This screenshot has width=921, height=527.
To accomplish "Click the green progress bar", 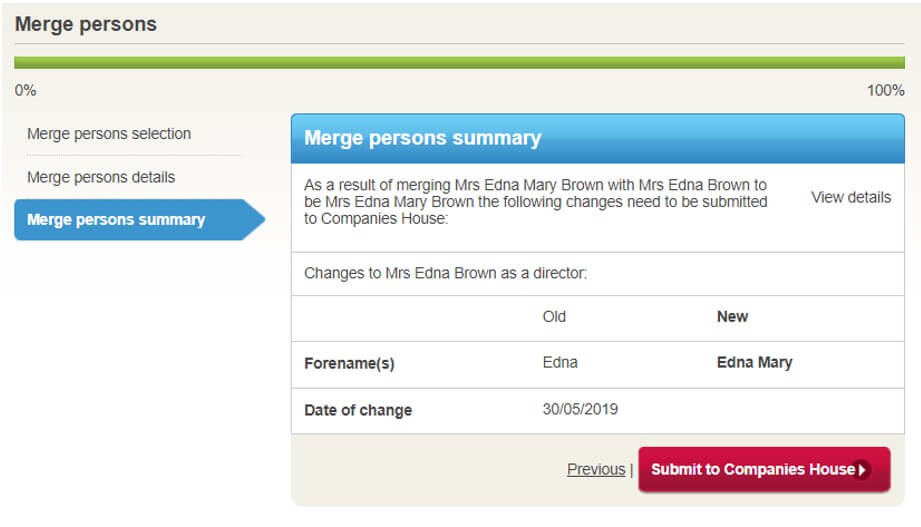I will pos(460,62).
